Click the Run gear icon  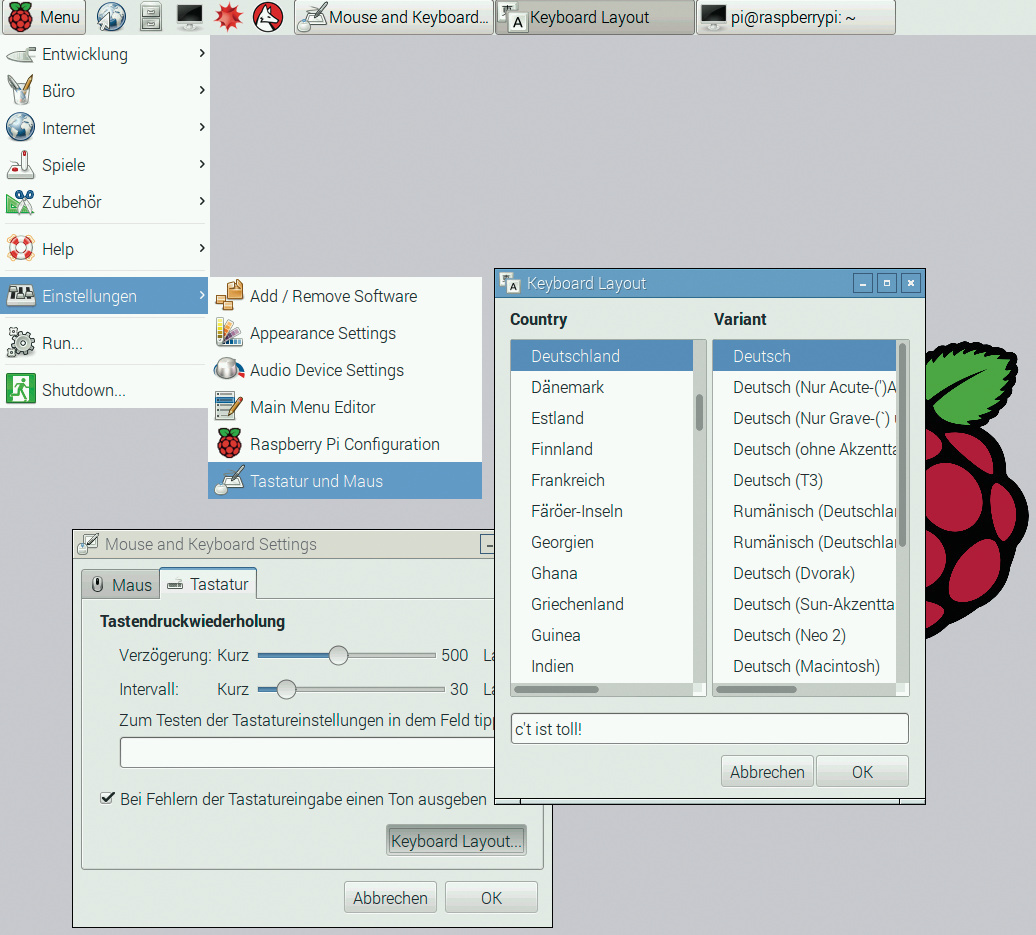point(20,343)
